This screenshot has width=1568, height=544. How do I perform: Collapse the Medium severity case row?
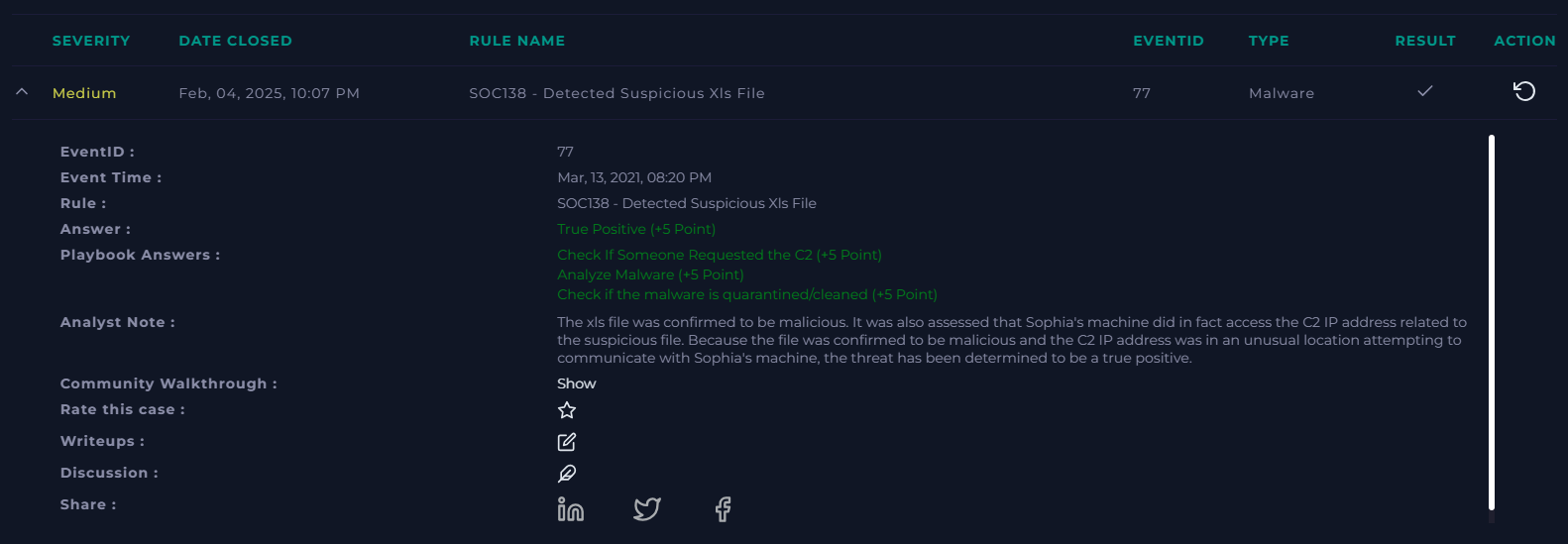[22, 92]
